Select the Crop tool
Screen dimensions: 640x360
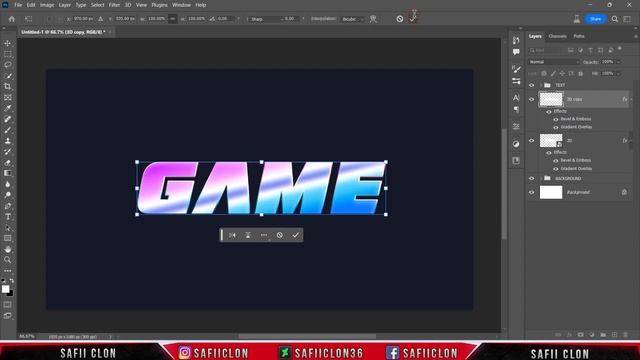pos(8,87)
